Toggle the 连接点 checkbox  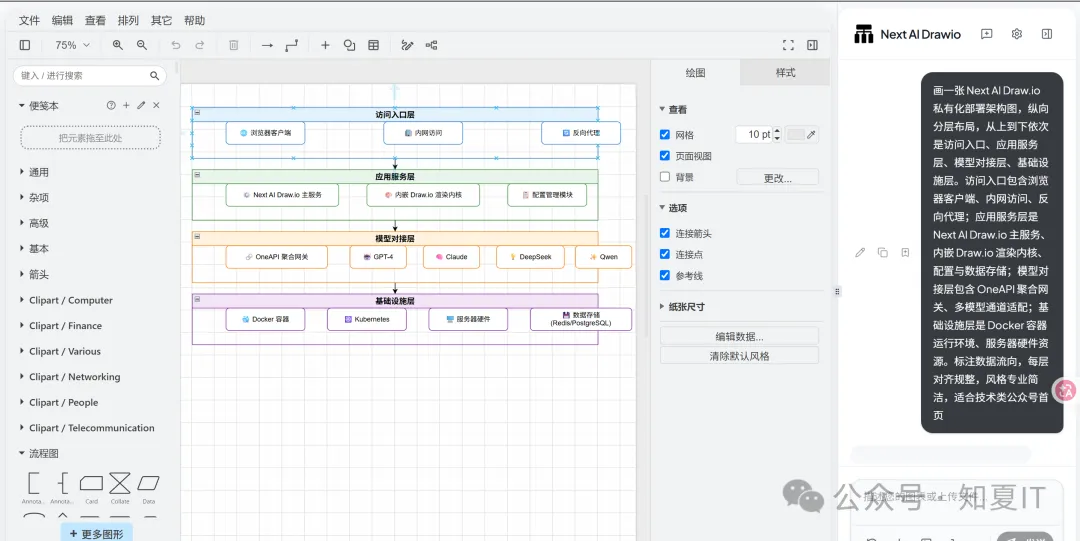(665, 254)
